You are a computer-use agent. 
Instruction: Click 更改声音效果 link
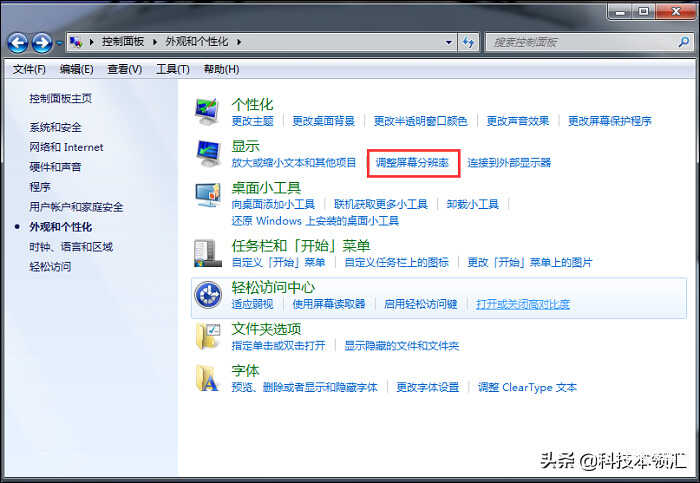(x=517, y=121)
